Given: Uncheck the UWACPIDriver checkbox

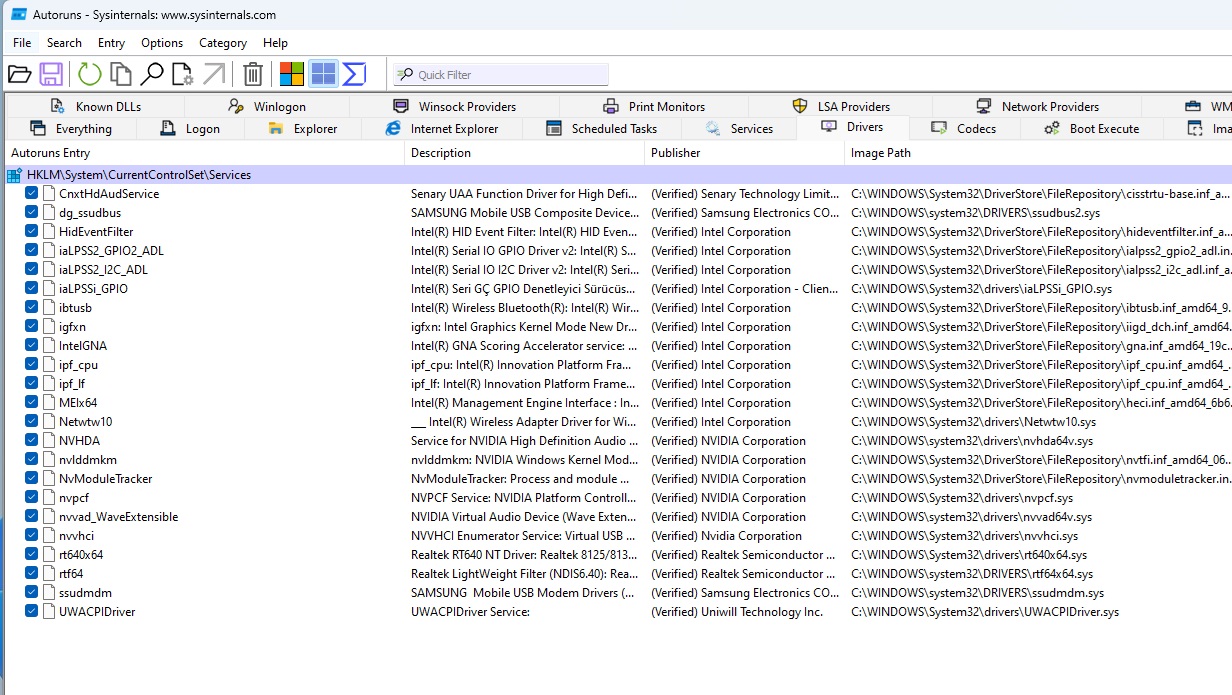Looking at the screenshot, I should (x=32, y=612).
